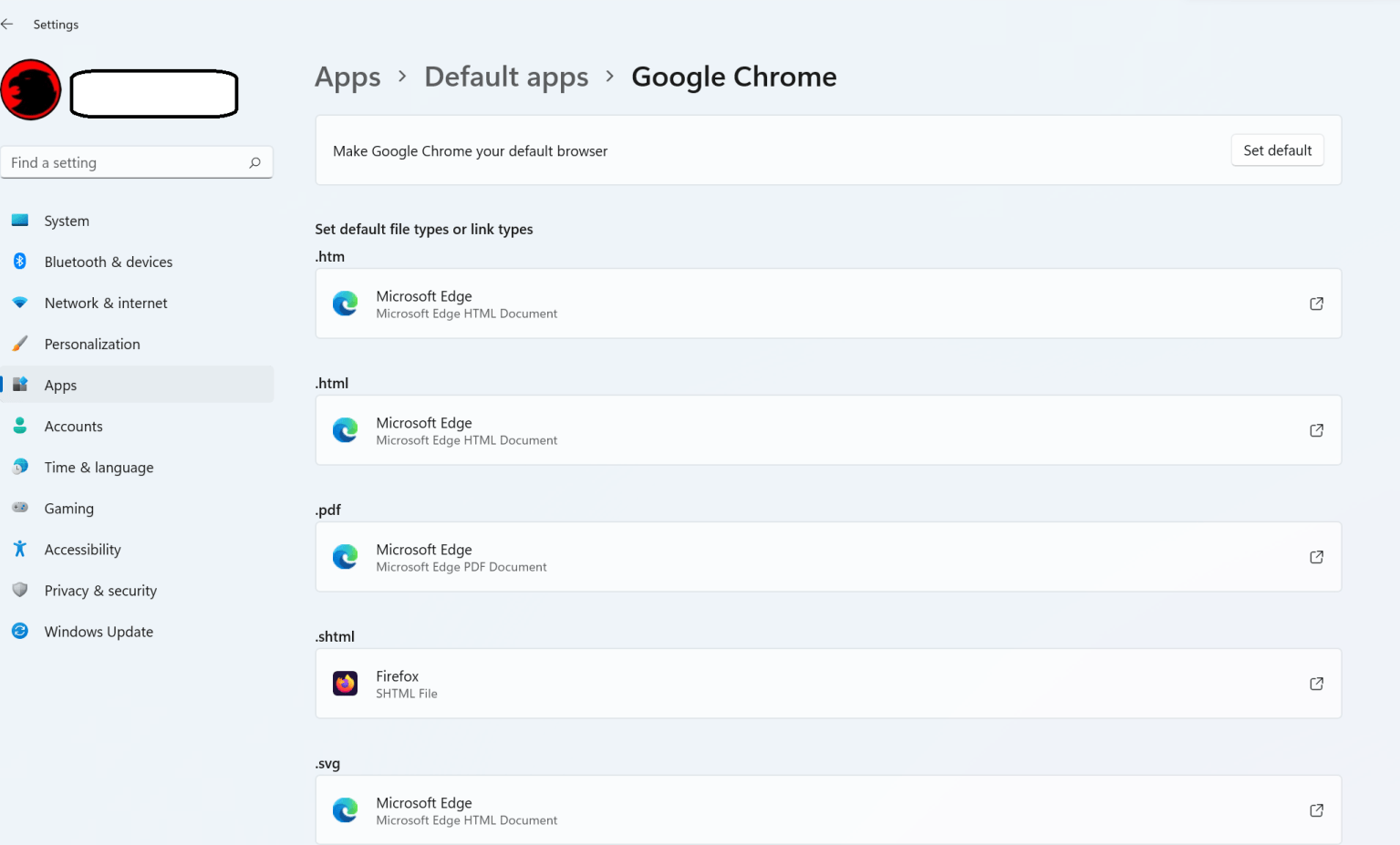
Task: Select the Personalization paintbrush icon
Action: pos(20,344)
